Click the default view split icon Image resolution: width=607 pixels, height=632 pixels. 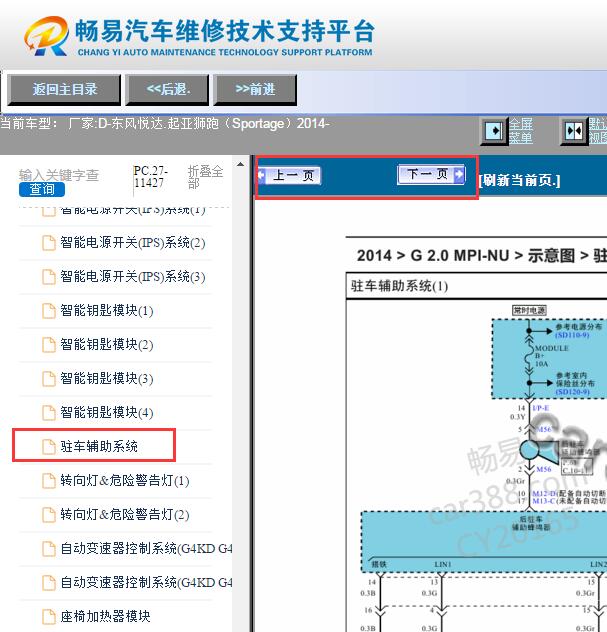tap(574, 131)
